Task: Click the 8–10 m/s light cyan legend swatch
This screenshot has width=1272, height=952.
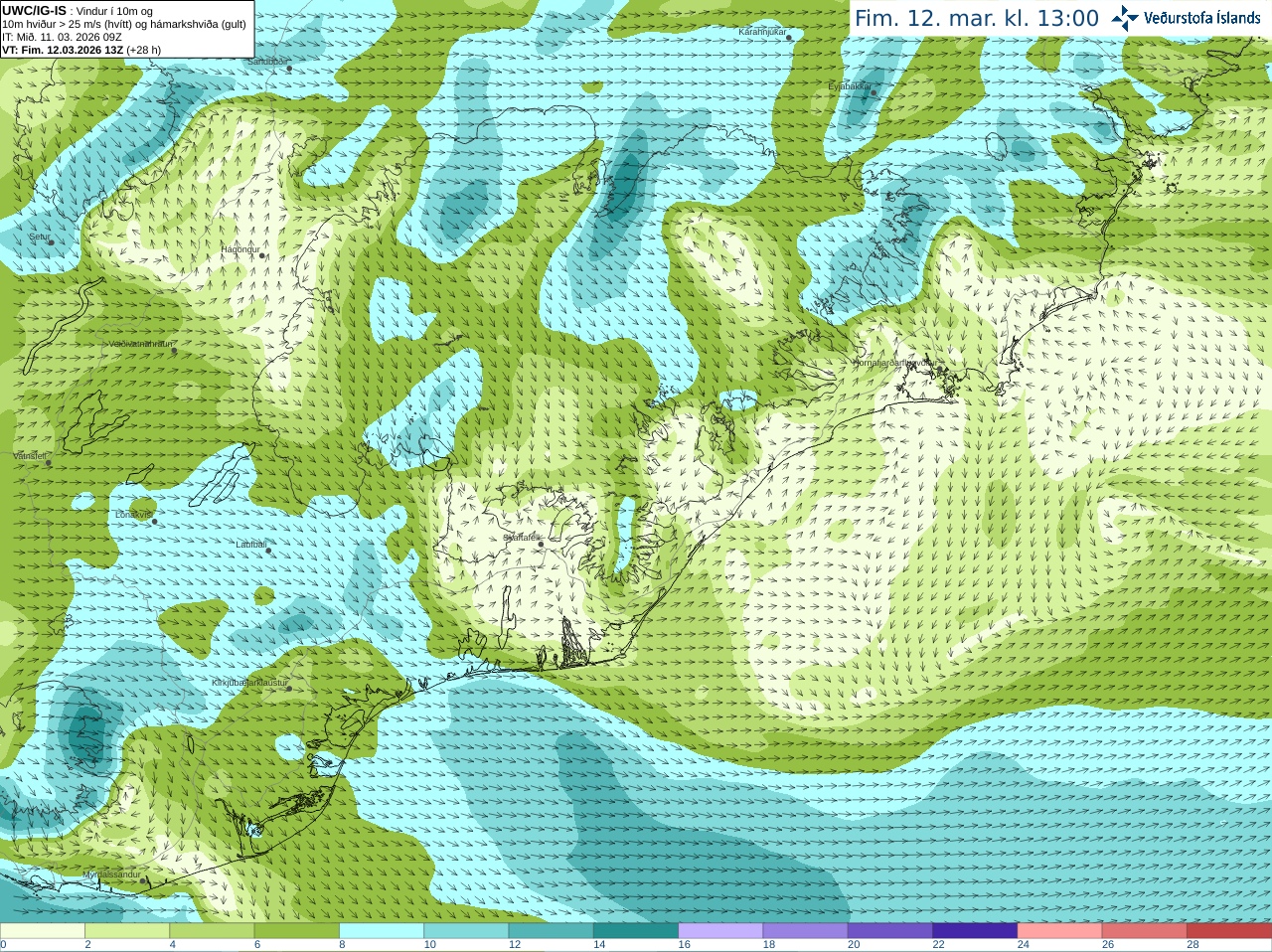Action: (x=382, y=931)
